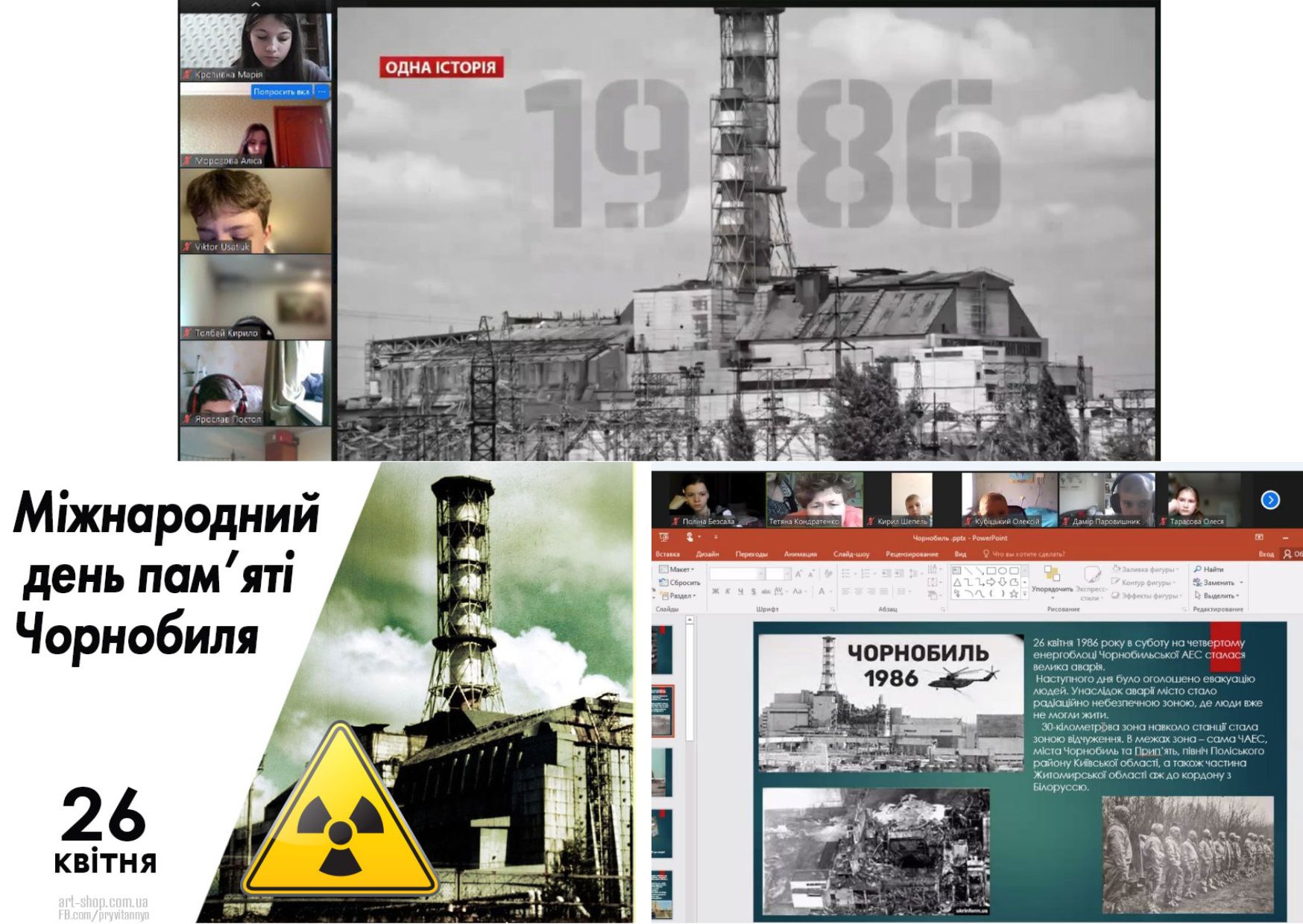
Task: Open the Дизайн ribbon tab
Action: pos(707,554)
